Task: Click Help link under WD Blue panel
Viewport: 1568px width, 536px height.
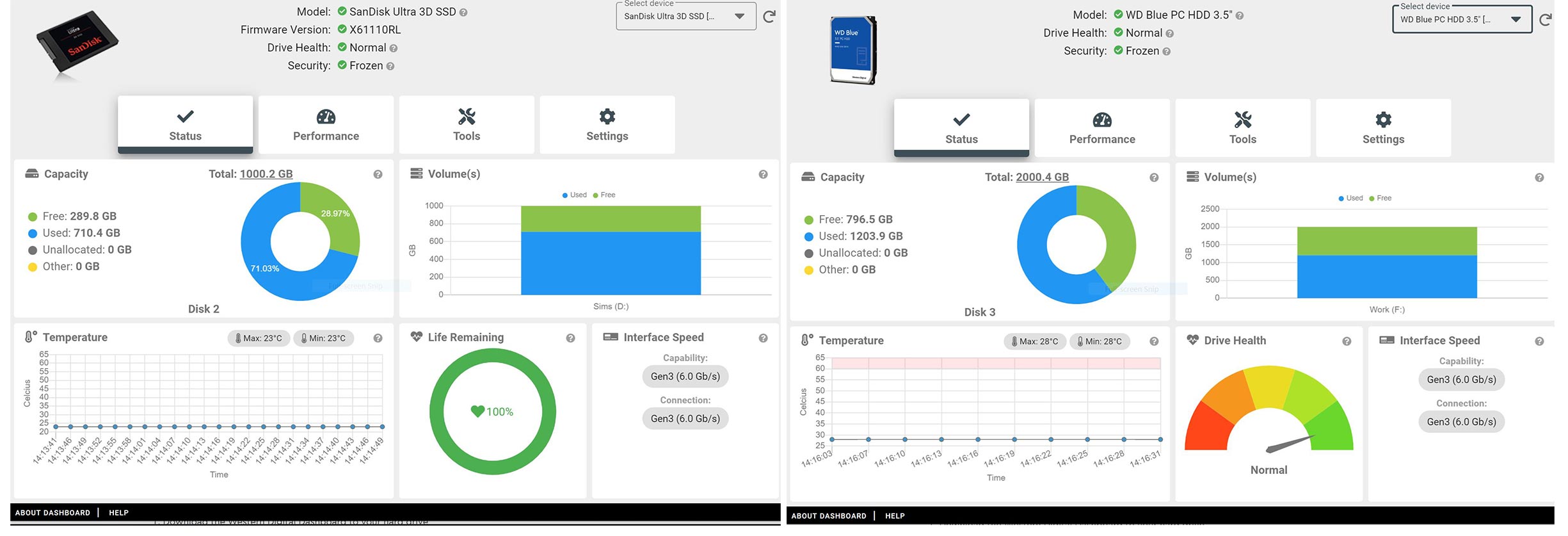Action: click(x=895, y=516)
